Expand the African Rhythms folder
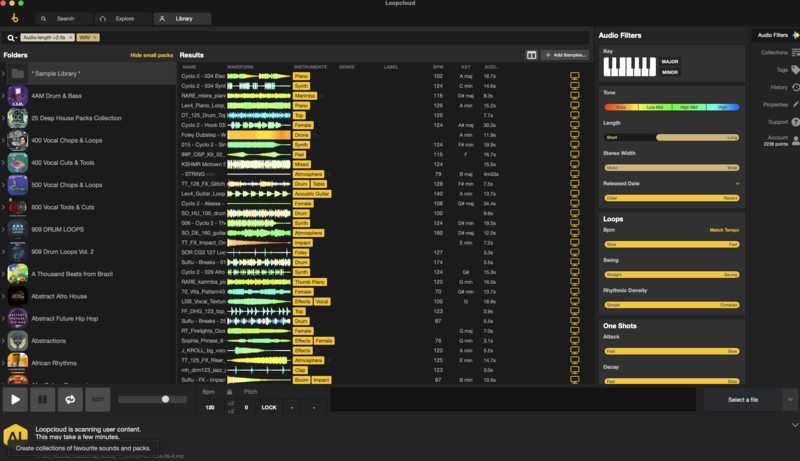The width and height of the screenshot is (800, 461). (4, 363)
